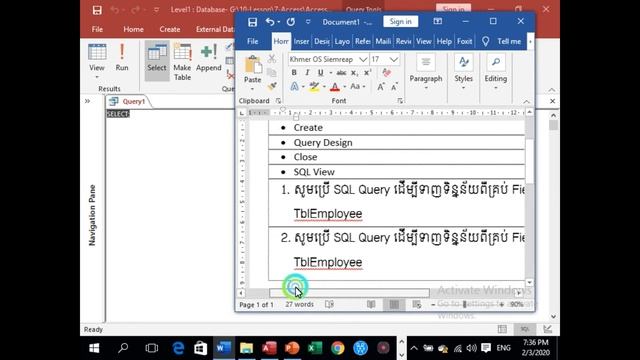Click the Web Layout view icon in Word status bar
Viewport: 640px width, 360px height.
coord(417,304)
